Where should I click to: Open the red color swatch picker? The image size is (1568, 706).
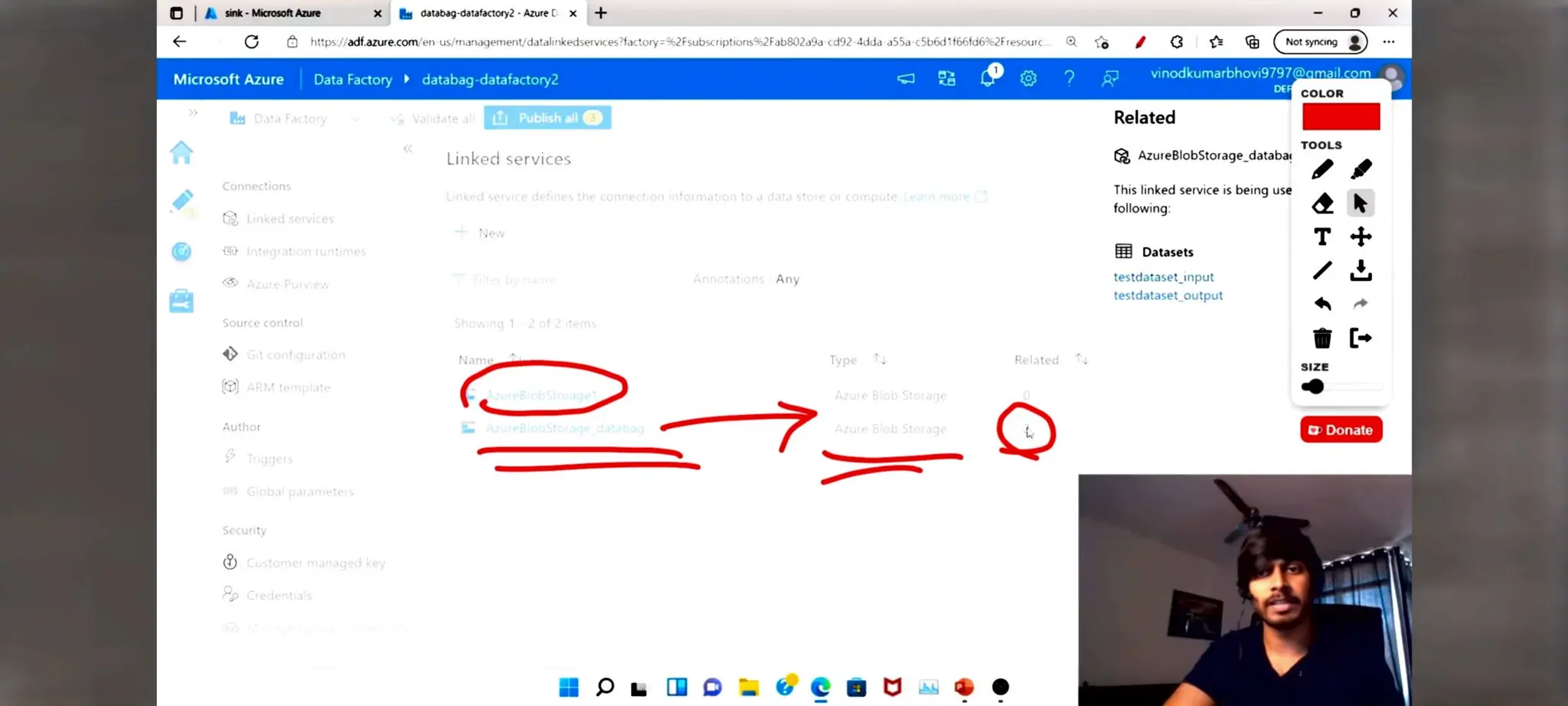tap(1341, 117)
